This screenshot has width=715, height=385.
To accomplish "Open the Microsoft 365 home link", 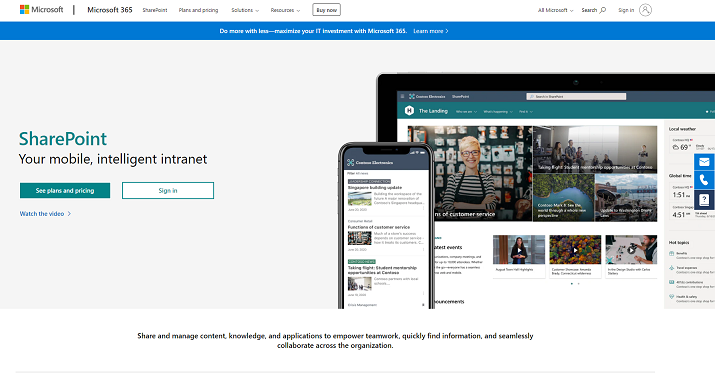I will 109,10.
